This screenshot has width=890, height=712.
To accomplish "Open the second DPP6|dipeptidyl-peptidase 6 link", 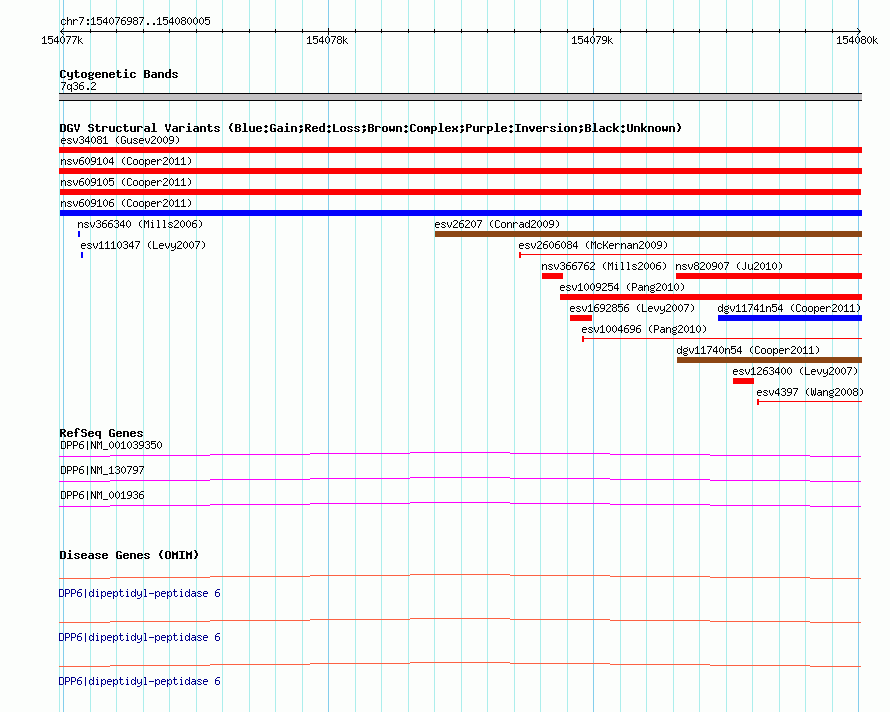I will [x=140, y=638].
